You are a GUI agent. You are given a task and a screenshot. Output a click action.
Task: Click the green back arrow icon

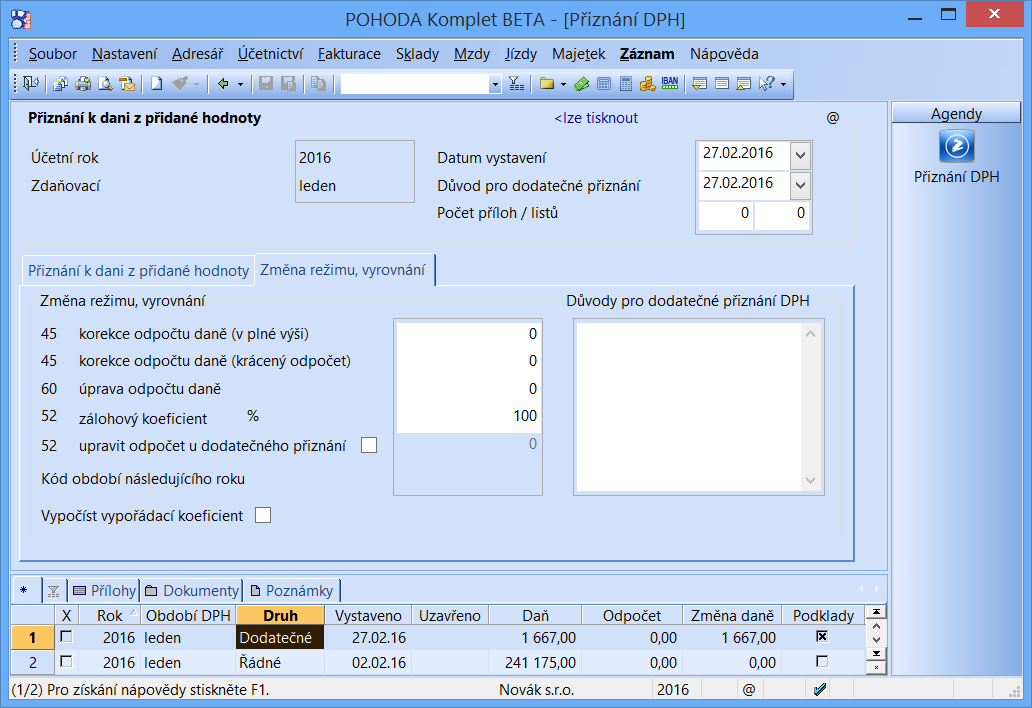(223, 84)
